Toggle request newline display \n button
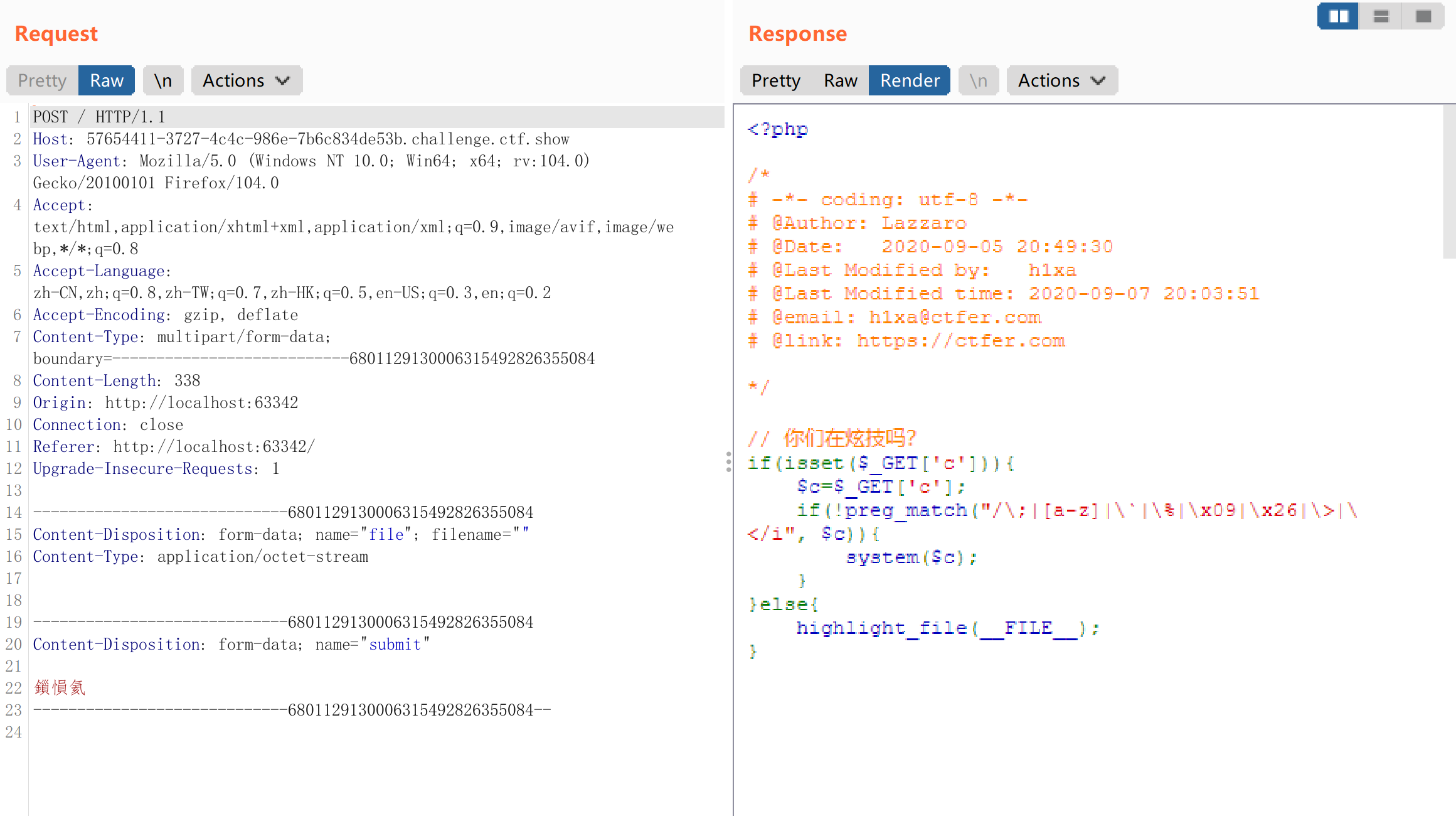This screenshot has height=816, width=1456. pyautogui.click(x=163, y=80)
